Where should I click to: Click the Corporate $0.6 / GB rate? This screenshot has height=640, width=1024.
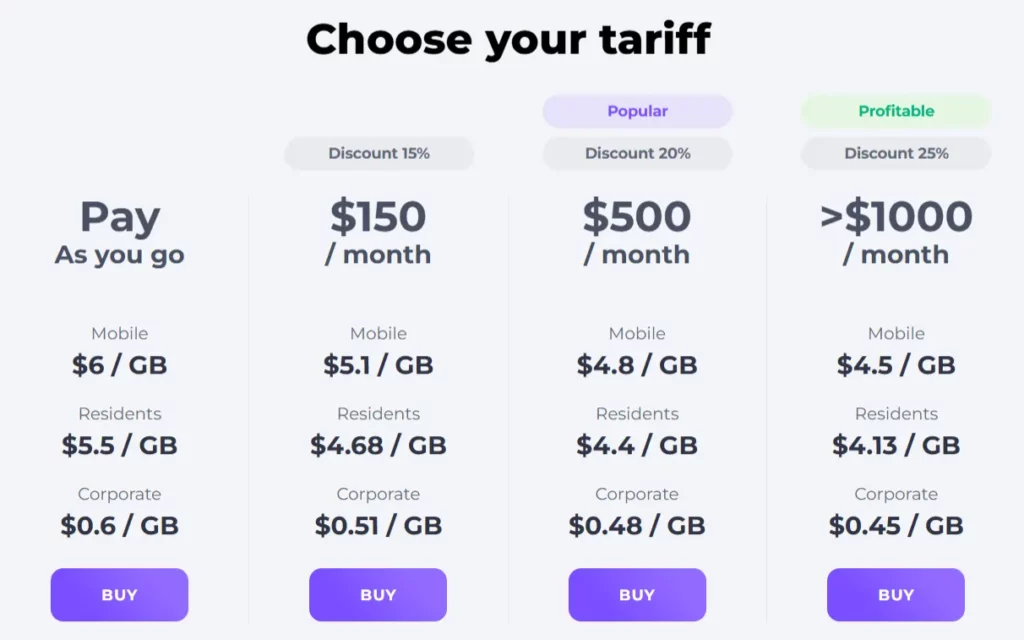[119, 525]
